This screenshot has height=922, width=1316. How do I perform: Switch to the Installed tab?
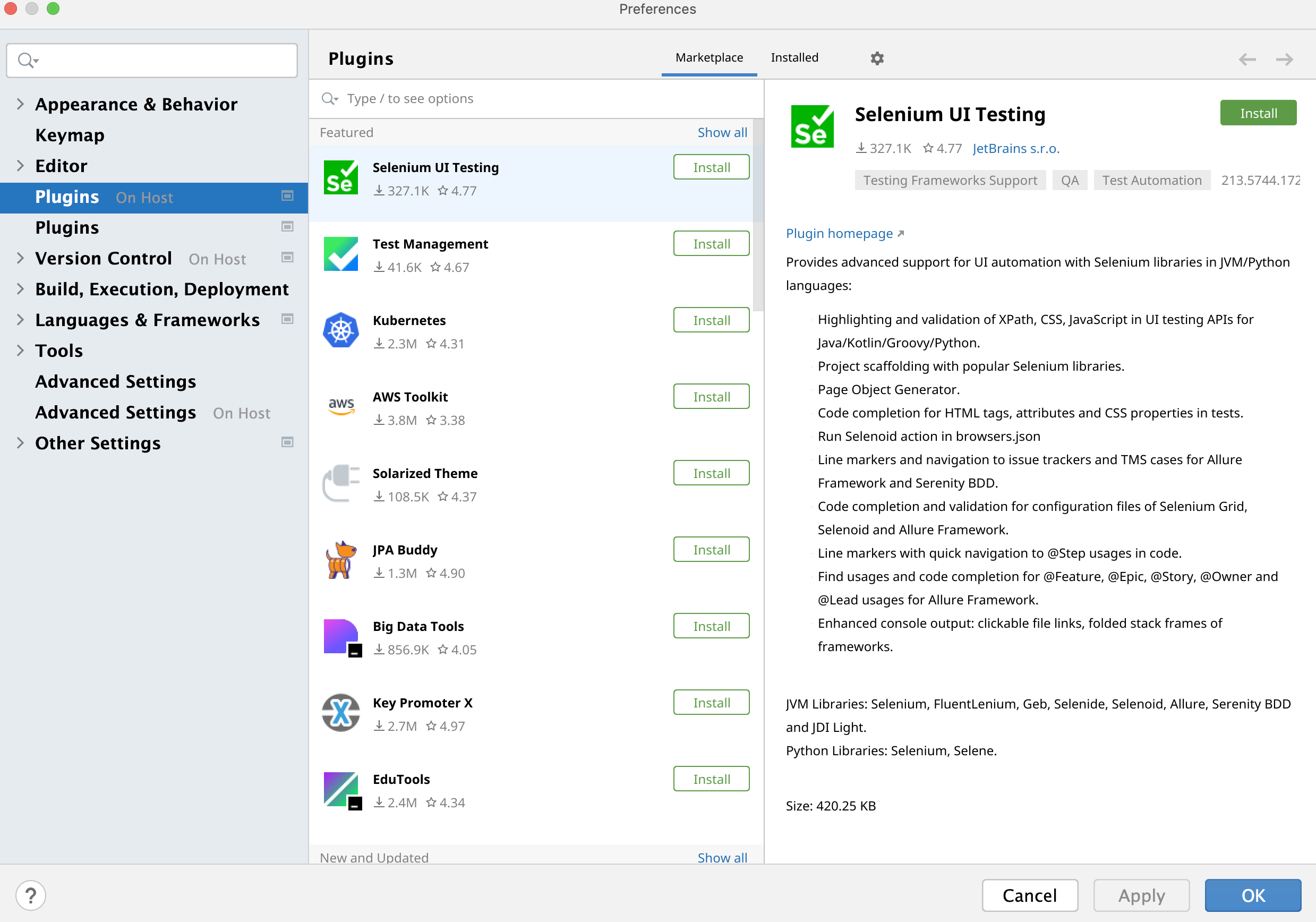tap(794, 57)
